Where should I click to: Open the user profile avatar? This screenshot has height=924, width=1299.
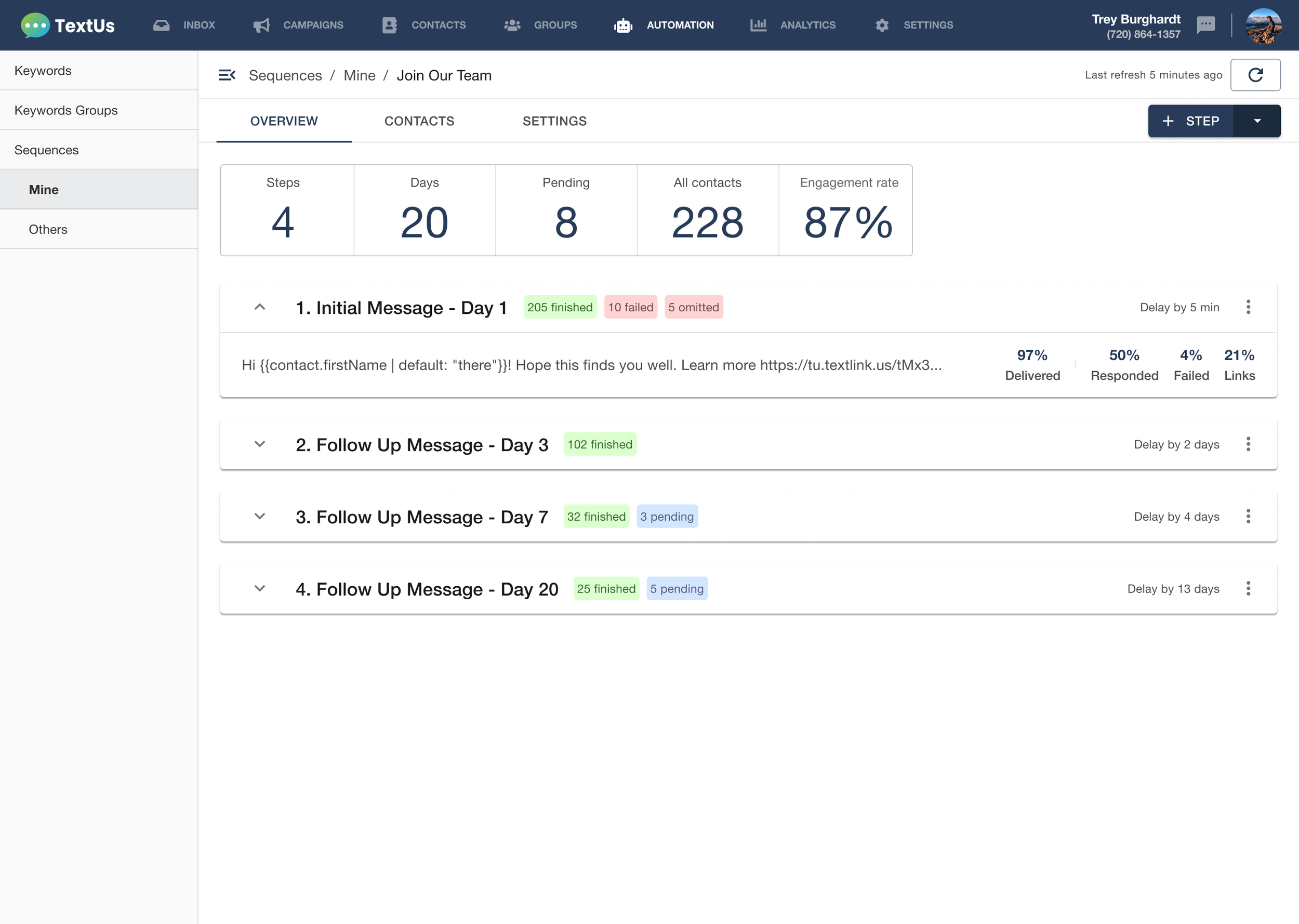[x=1263, y=25]
